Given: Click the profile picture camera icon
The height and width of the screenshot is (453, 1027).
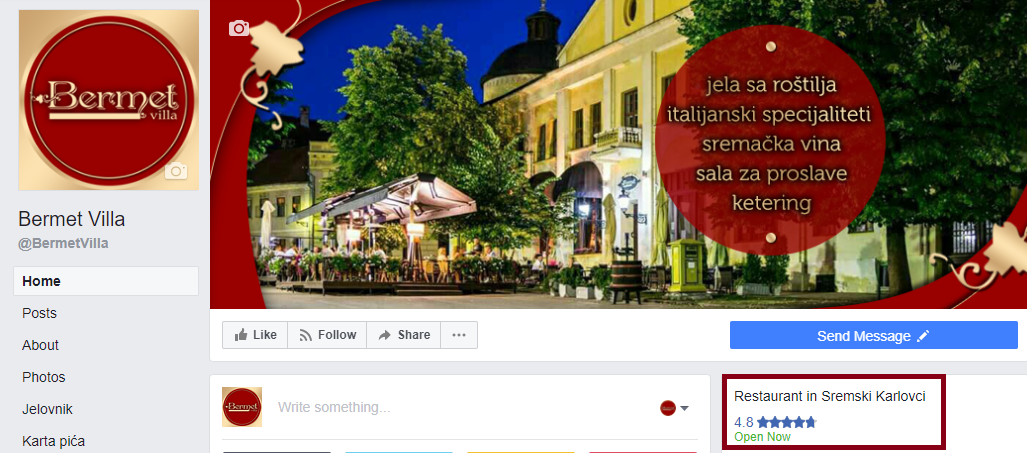Looking at the screenshot, I should click(x=176, y=171).
